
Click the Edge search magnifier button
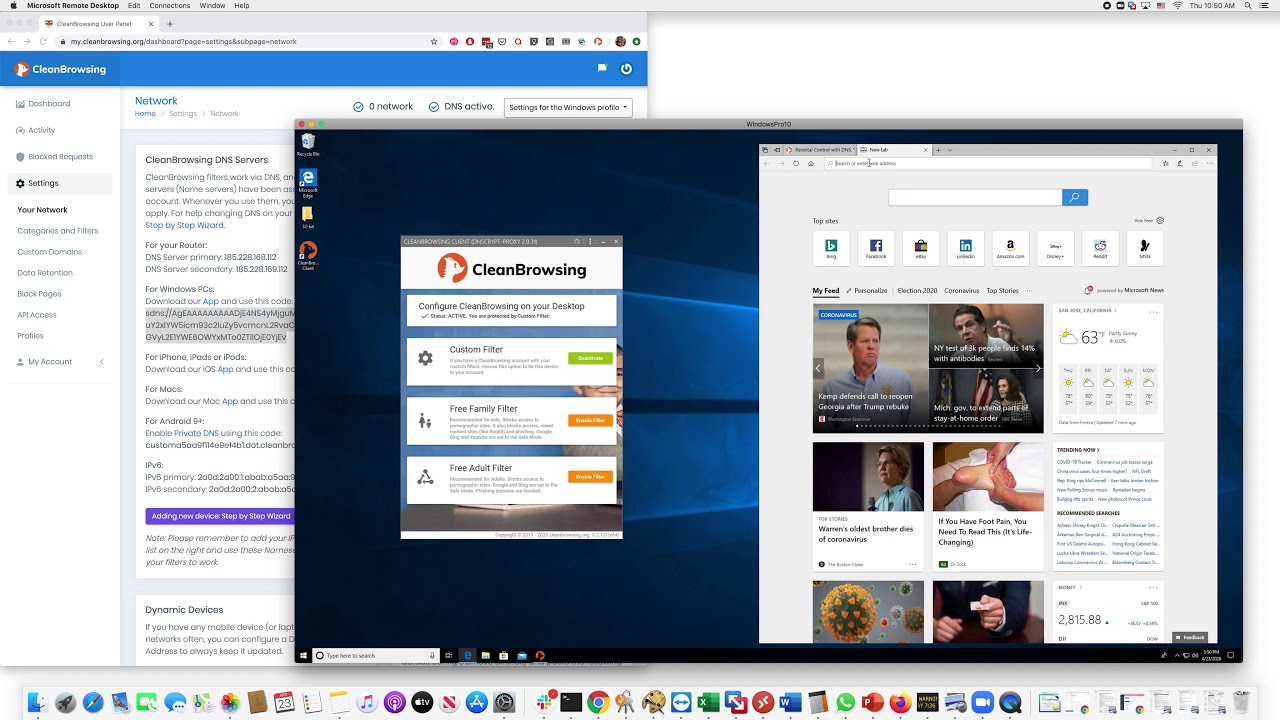tap(1075, 198)
